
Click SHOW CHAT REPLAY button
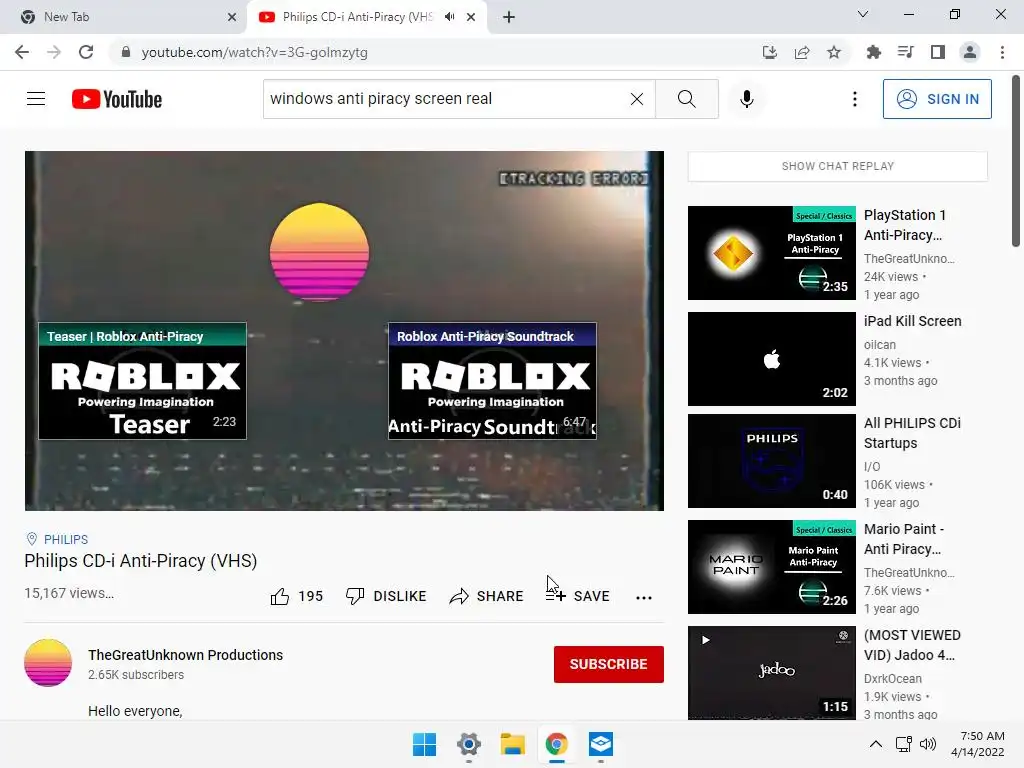tap(838, 166)
